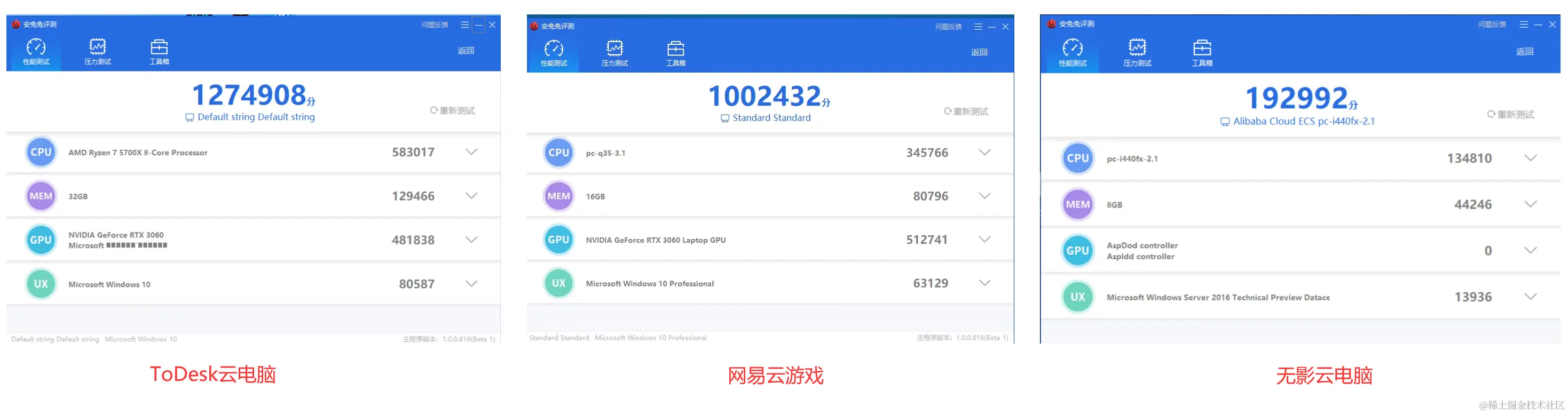Expand RTX 3060 Laptop GPU row
This screenshot has width=1568, height=414.
(985, 240)
